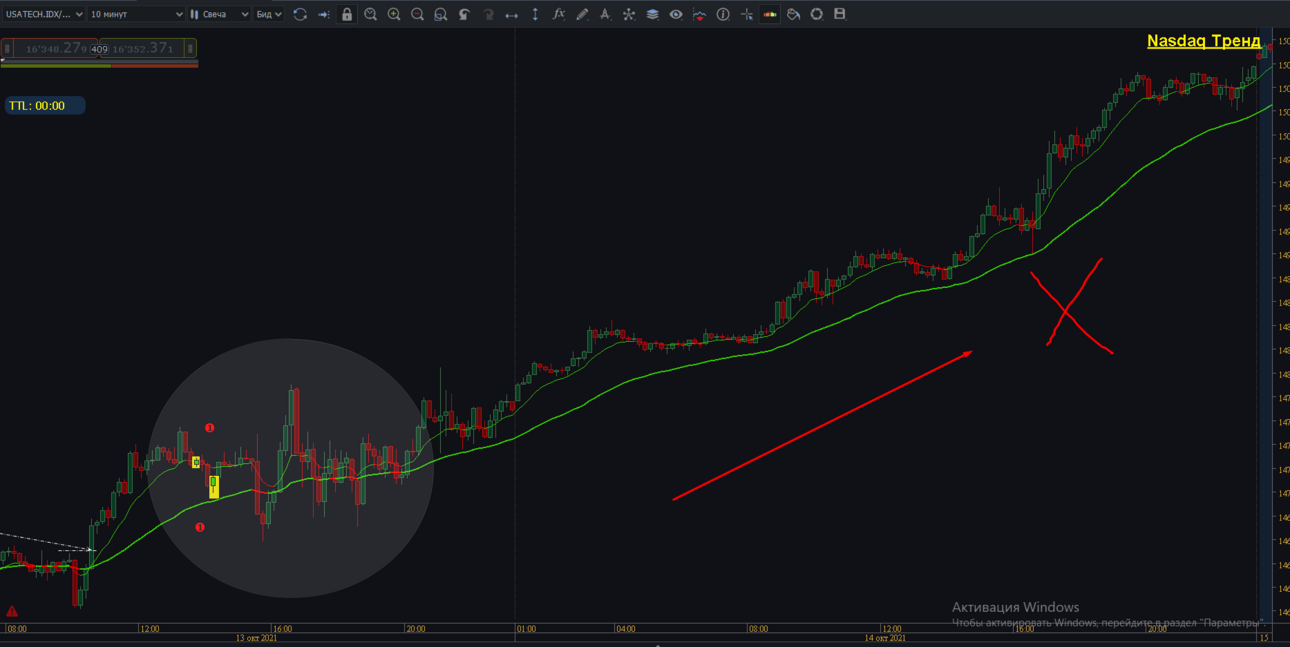The width and height of the screenshot is (1290, 647).
Task: Click the pattern star tool icon
Action: (629, 14)
